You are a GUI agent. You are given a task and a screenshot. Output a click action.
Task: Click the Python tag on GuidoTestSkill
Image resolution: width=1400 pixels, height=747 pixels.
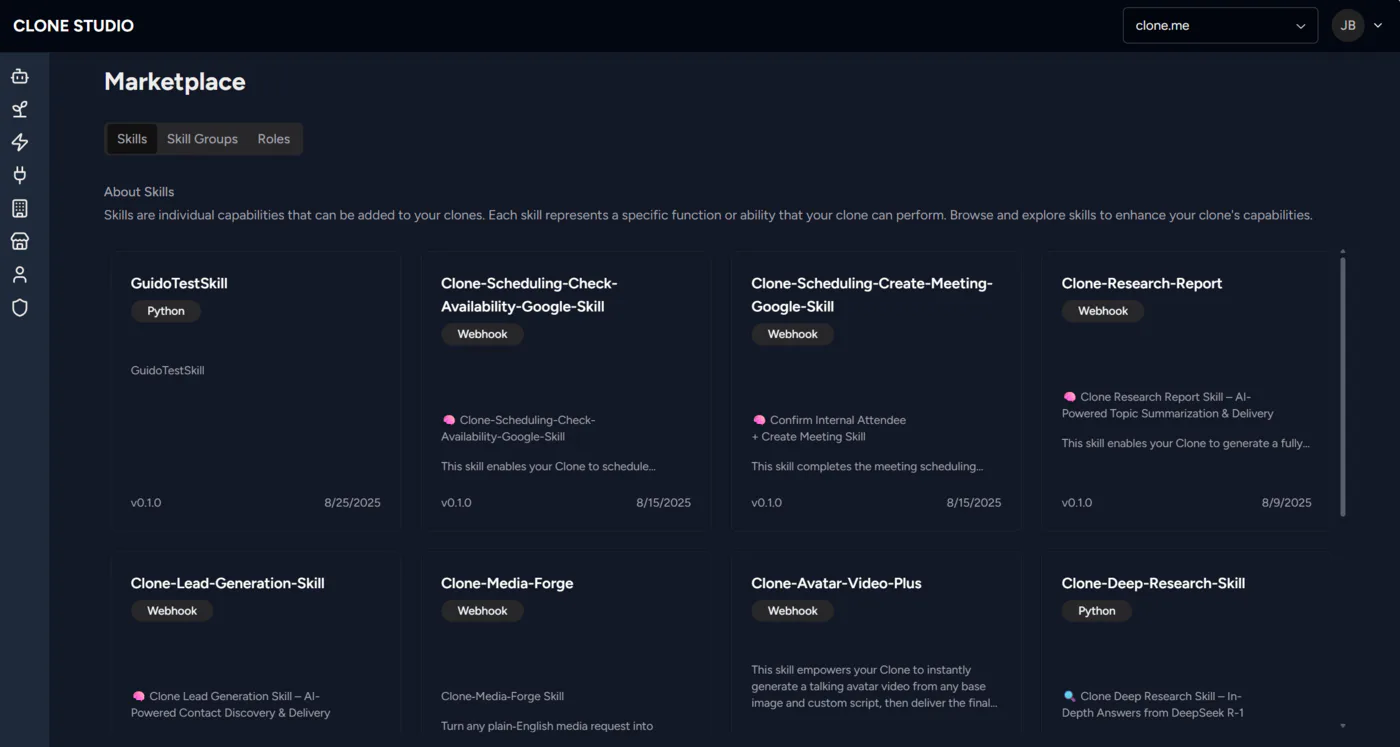pyautogui.click(x=166, y=311)
